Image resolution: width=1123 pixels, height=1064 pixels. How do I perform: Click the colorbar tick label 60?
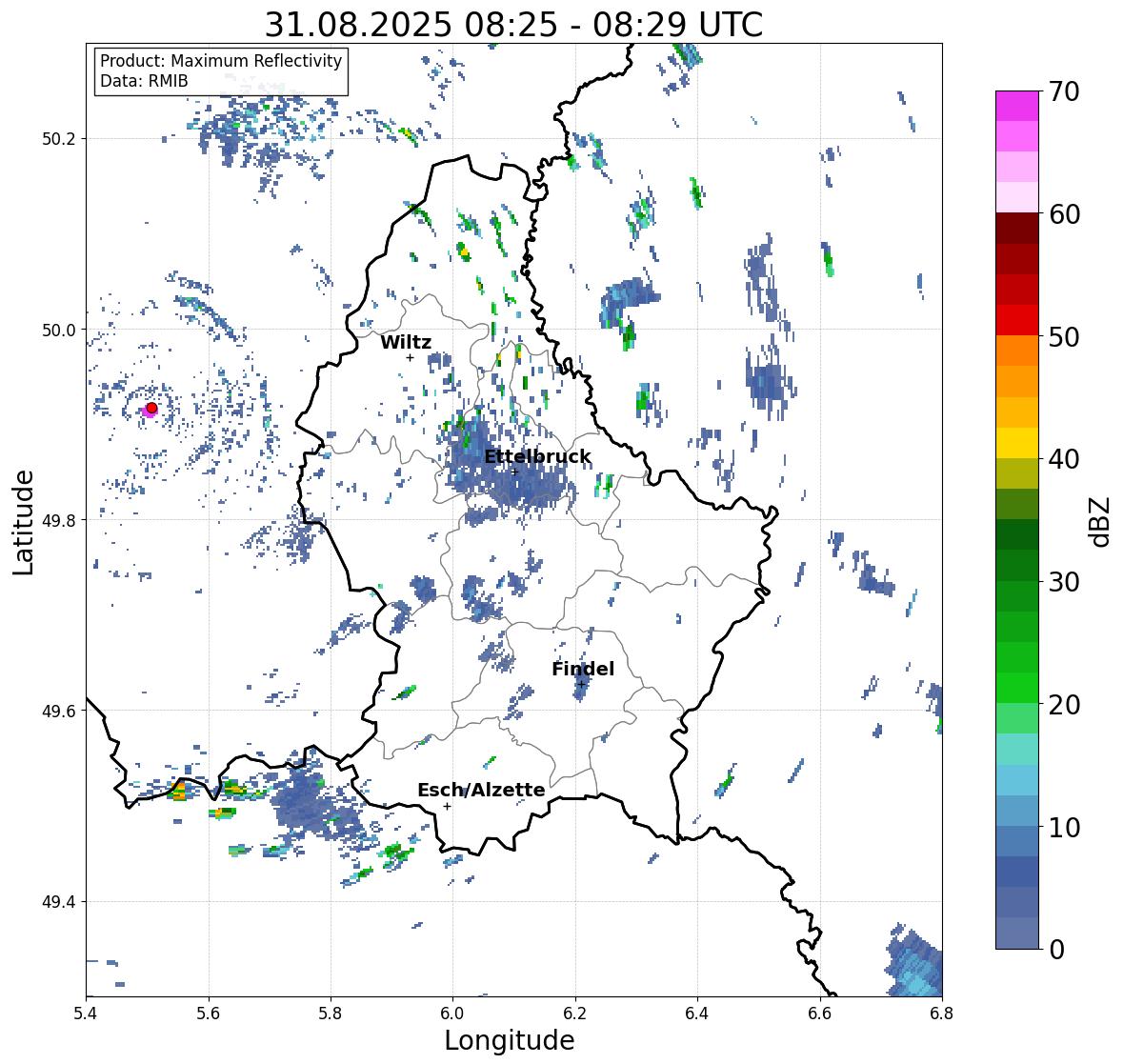pyautogui.click(x=1064, y=214)
